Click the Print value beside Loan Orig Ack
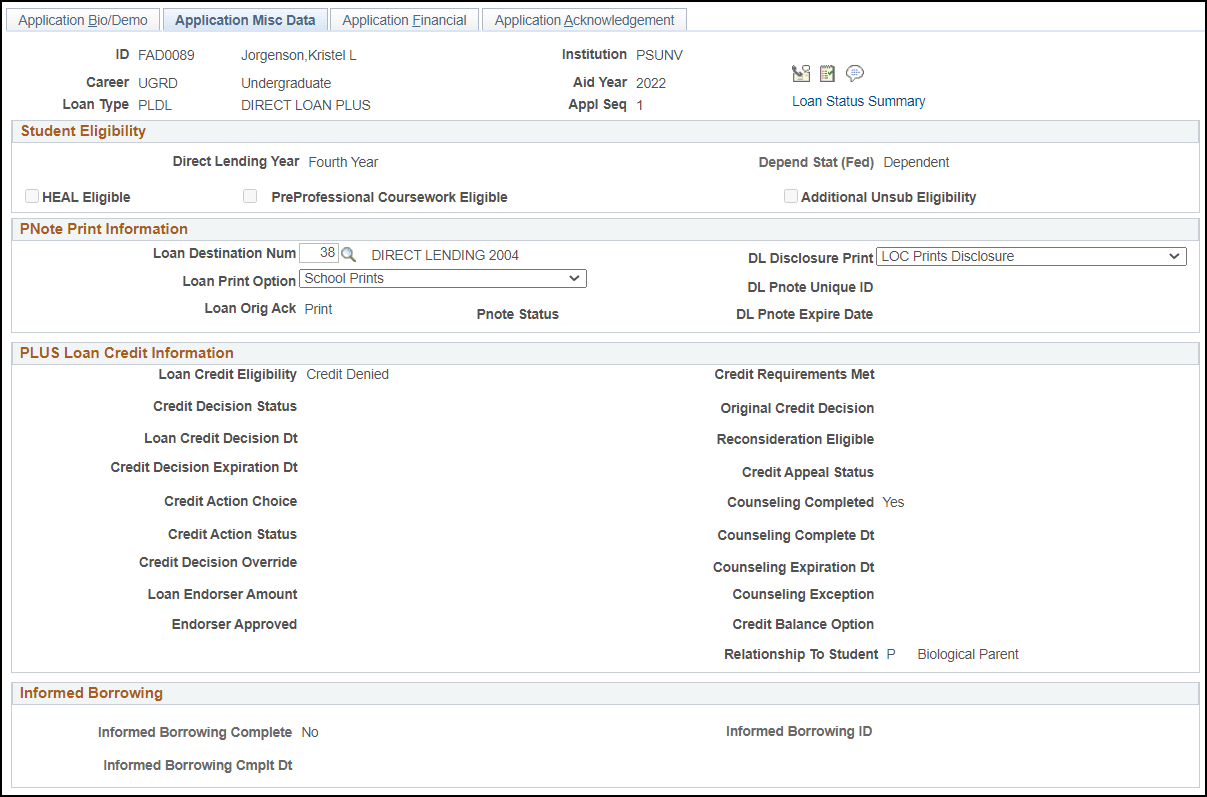Viewport: 1207px width, 797px height. [x=318, y=308]
